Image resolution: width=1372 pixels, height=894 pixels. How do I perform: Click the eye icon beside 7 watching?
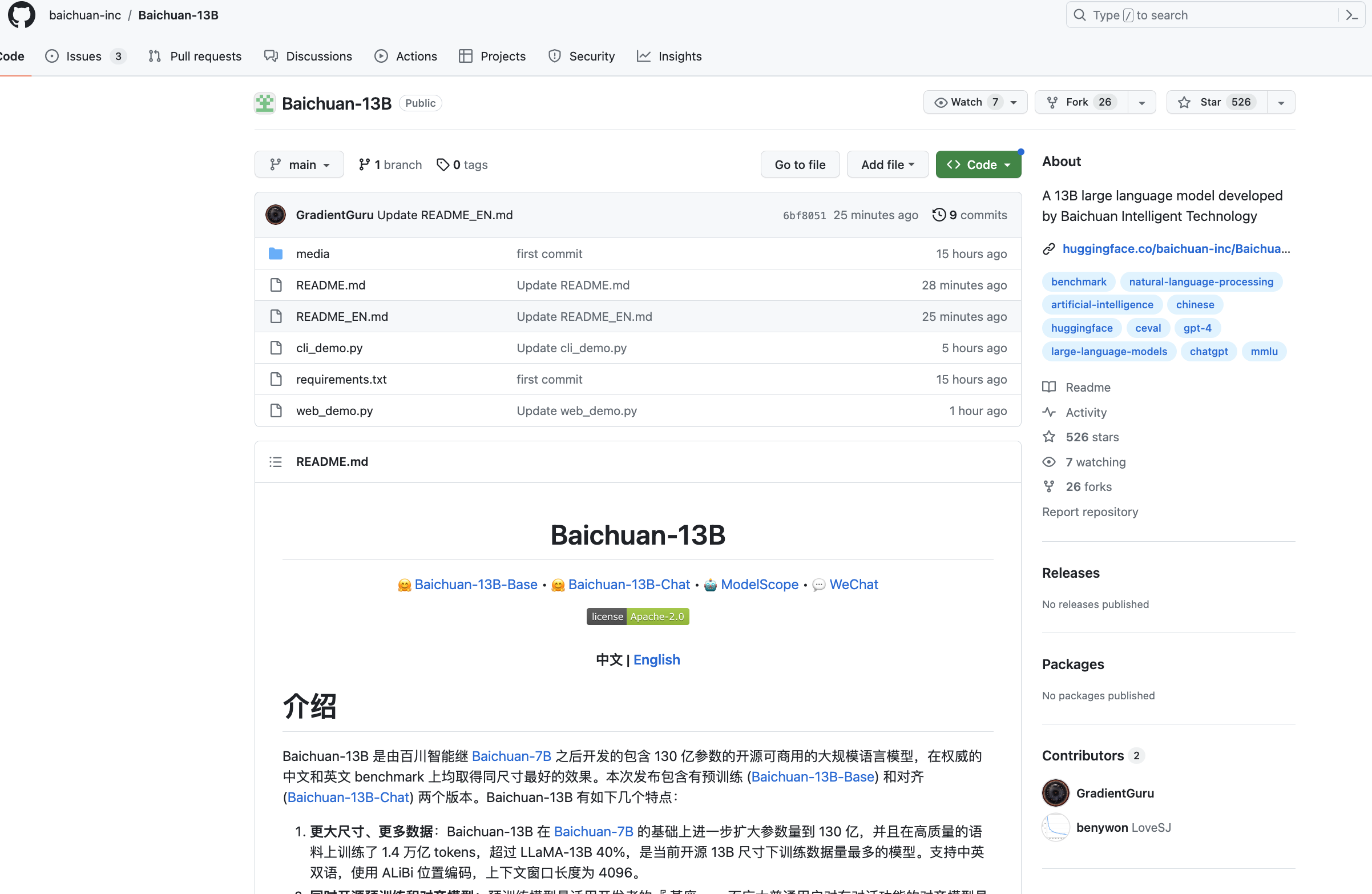(1048, 462)
